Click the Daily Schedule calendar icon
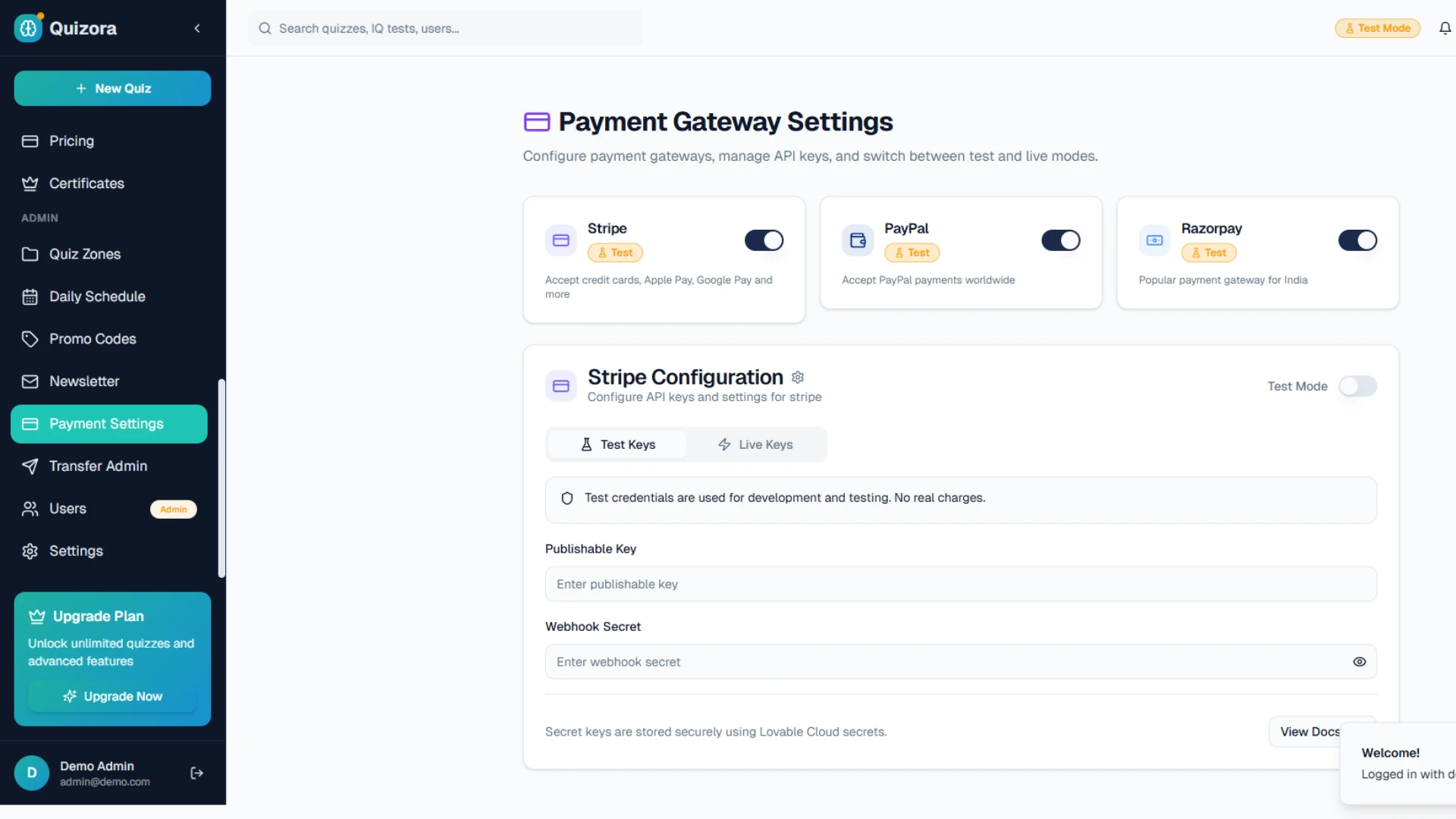Viewport: 1456px width, 819px height. click(x=30, y=297)
